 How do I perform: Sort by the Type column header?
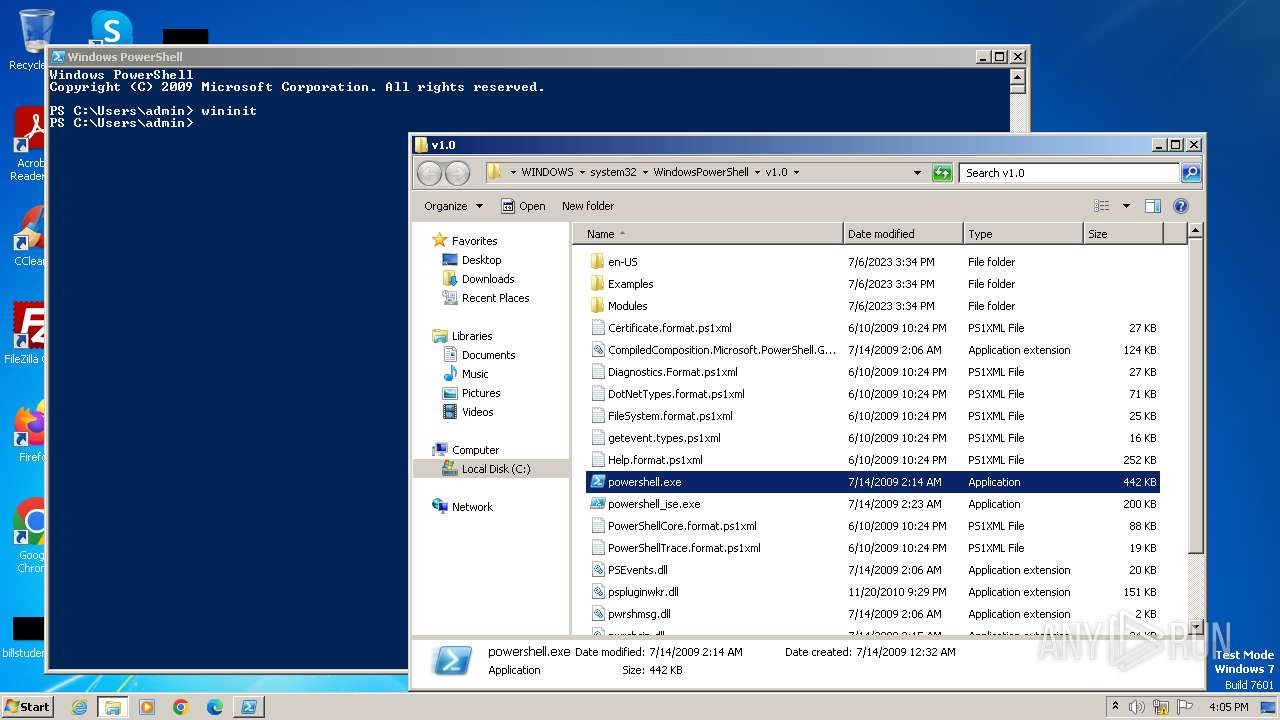(1023, 234)
